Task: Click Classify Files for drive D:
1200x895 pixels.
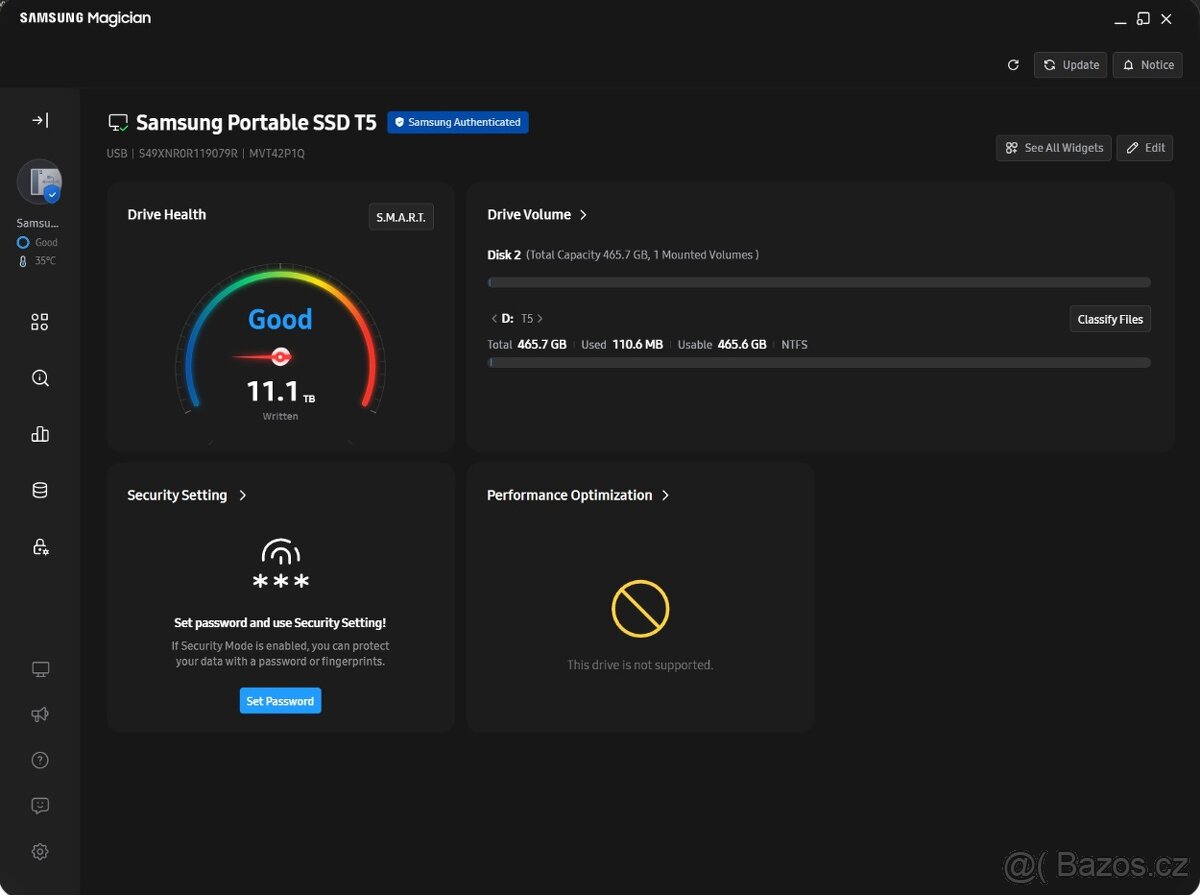Action: pyautogui.click(x=1110, y=318)
